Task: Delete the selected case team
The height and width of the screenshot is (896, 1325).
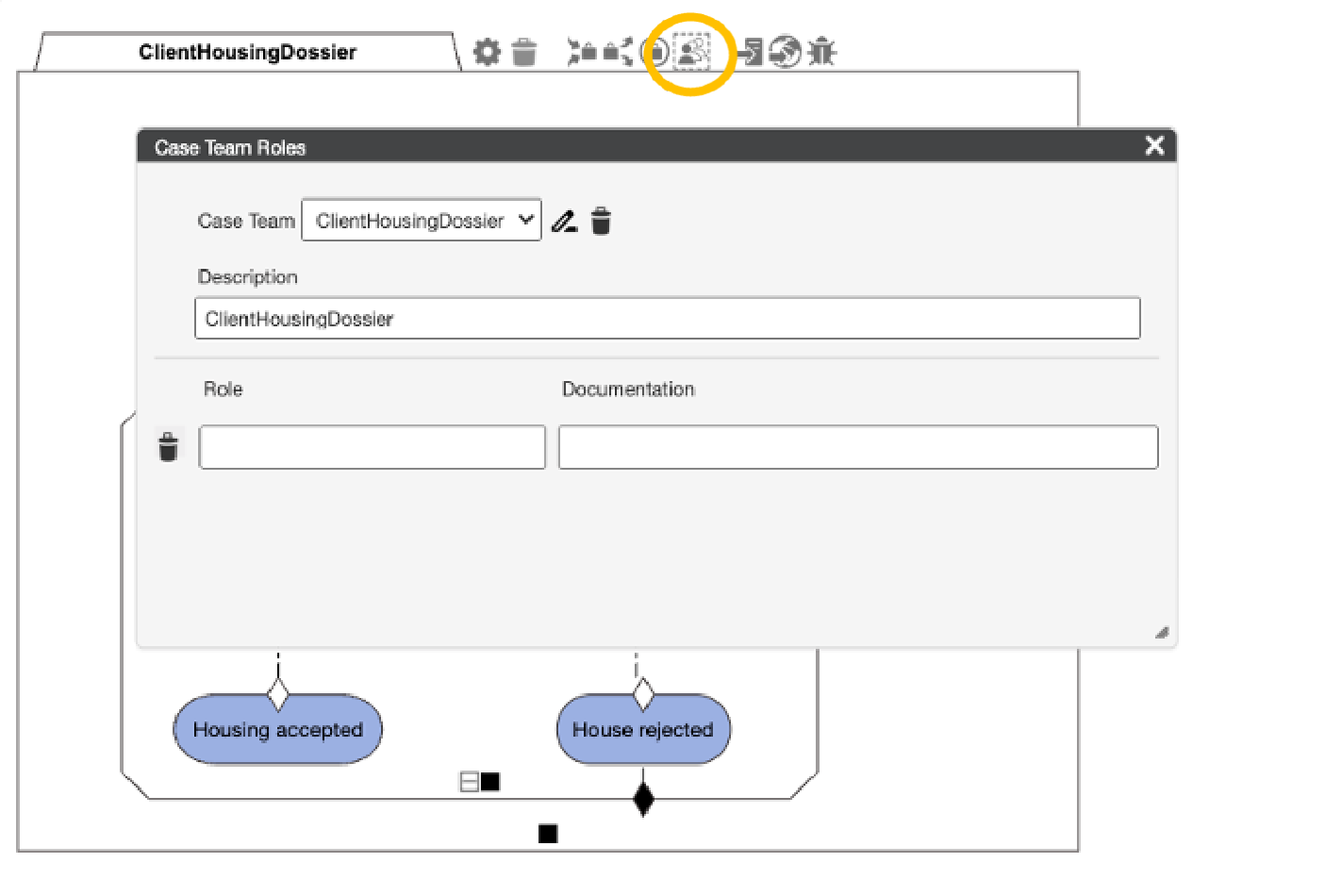Action: (x=601, y=222)
